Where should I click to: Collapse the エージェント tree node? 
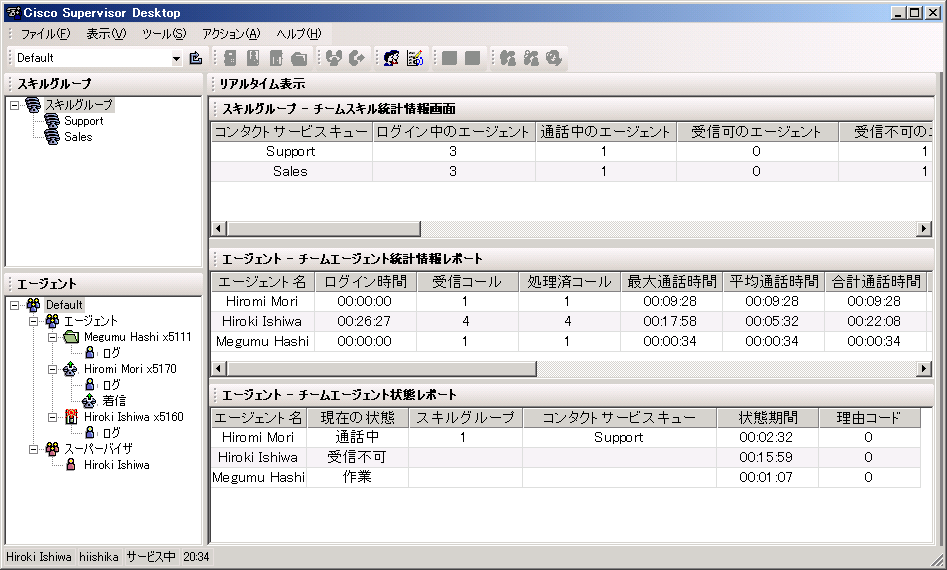(x=34, y=321)
